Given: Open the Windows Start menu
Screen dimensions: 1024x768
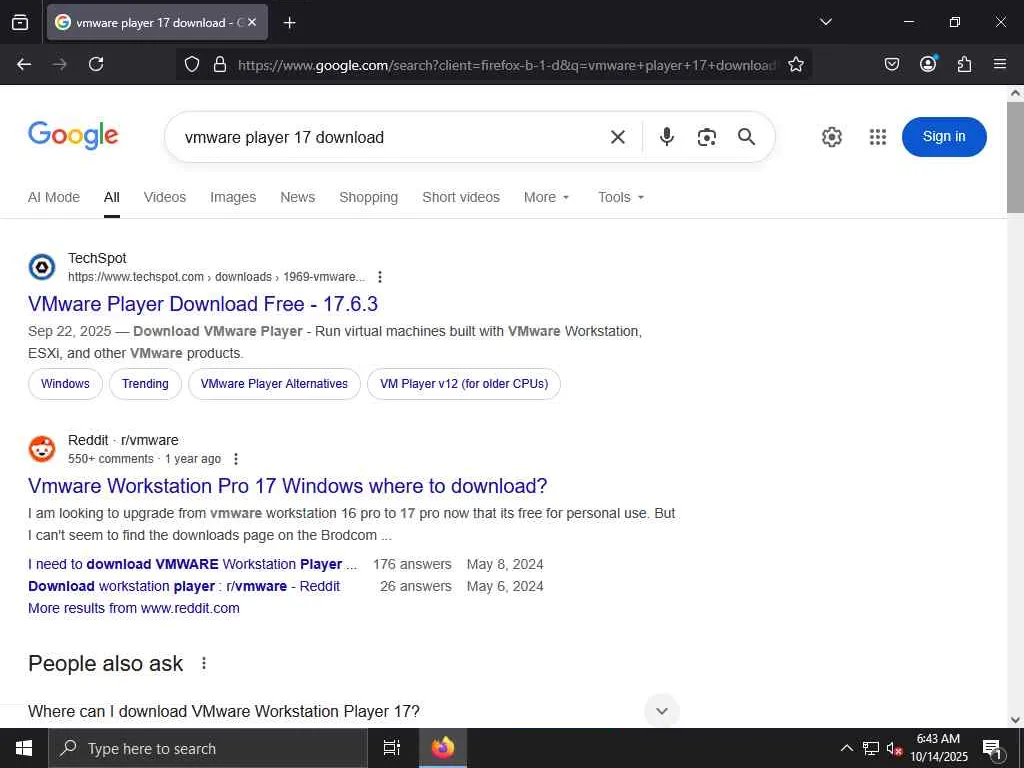Looking at the screenshot, I should [24, 748].
